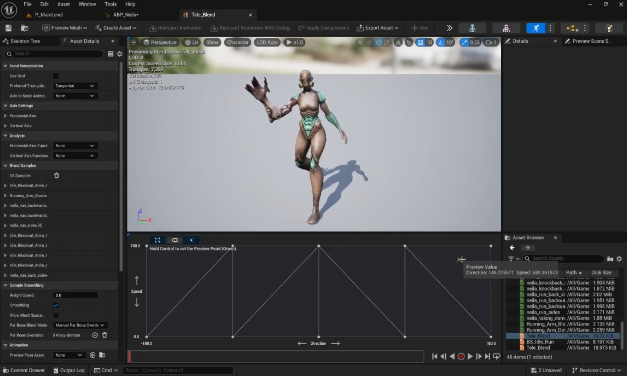The height and width of the screenshot is (376, 627).
Task: Open the Animation Blueprint mode icon
Action: [572, 28]
